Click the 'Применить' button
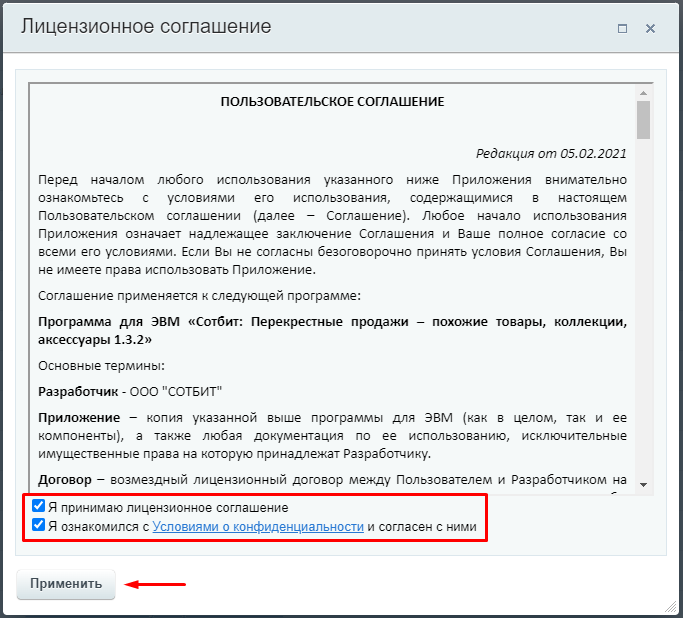The height and width of the screenshot is (618, 683). pos(66,584)
